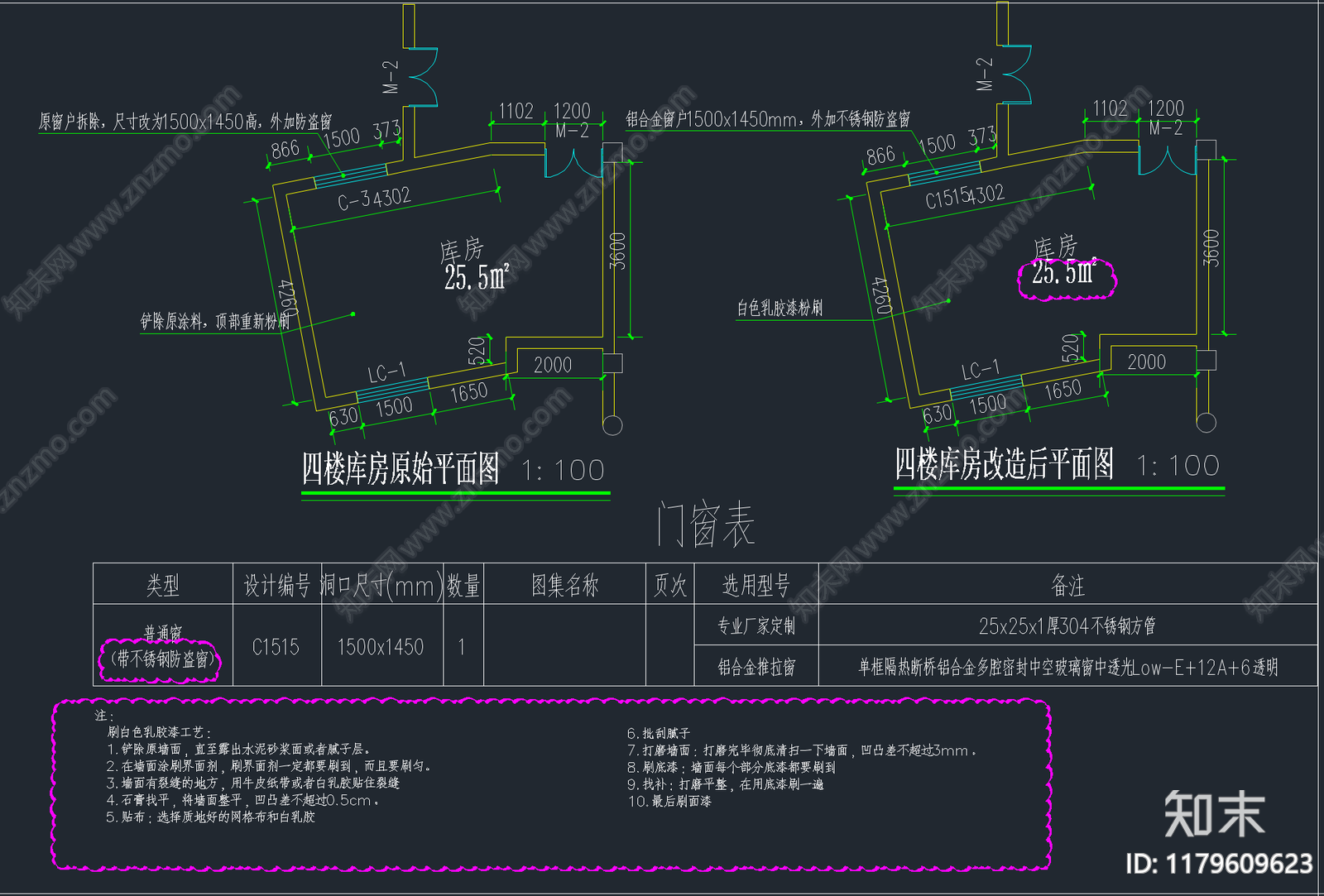Viewport: 1324px width, 896px height.
Task: Click the 25.5㎡ area text in original plan
Action: (476, 277)
